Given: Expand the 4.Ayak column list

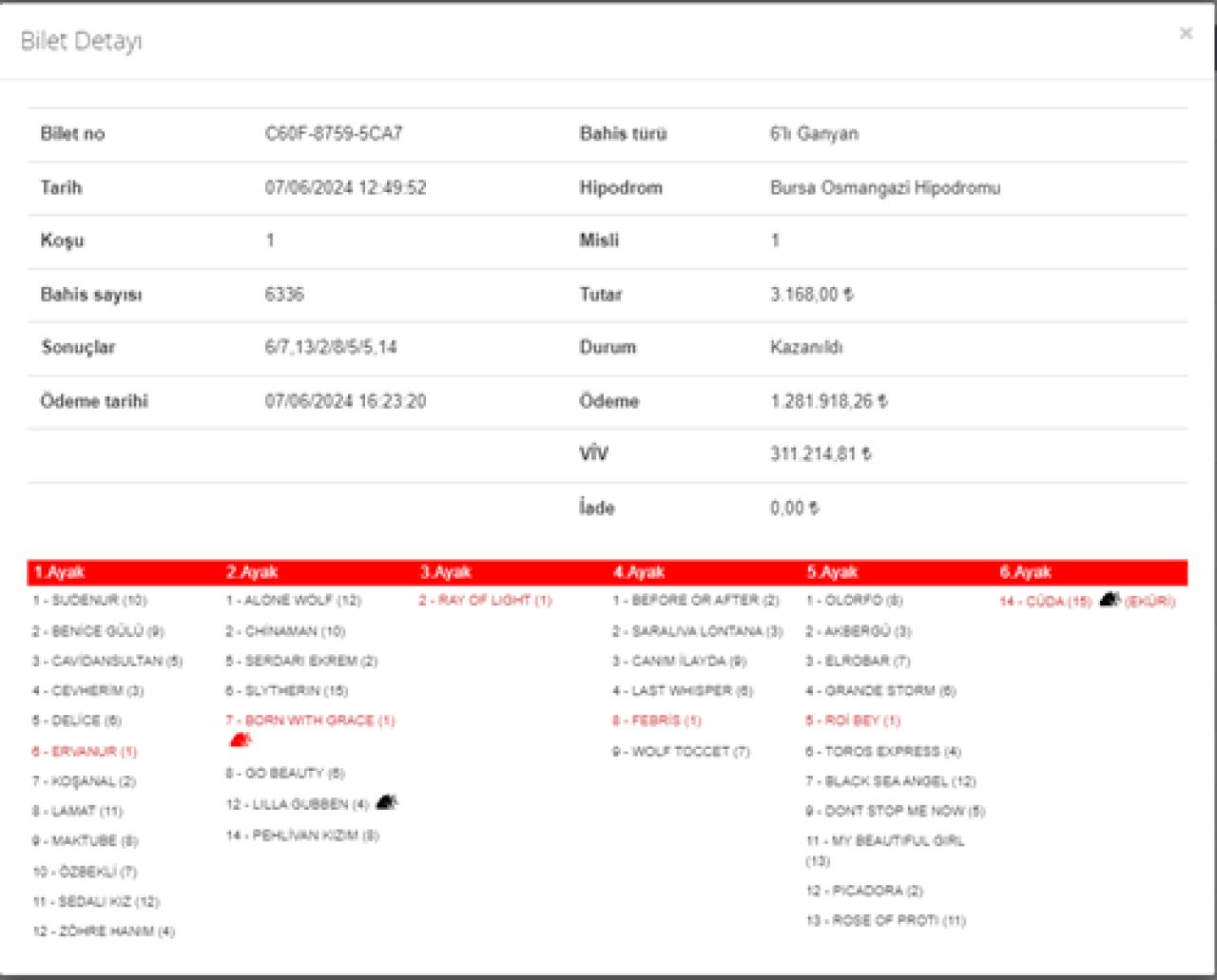Looking at the screenshot, I should (685, 675).
